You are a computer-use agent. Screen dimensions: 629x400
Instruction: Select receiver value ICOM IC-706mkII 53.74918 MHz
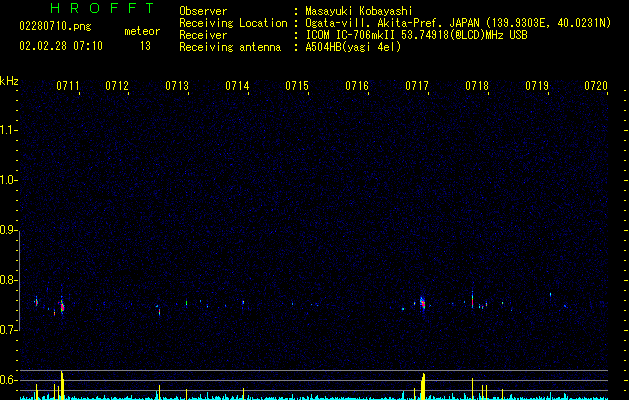416,35
